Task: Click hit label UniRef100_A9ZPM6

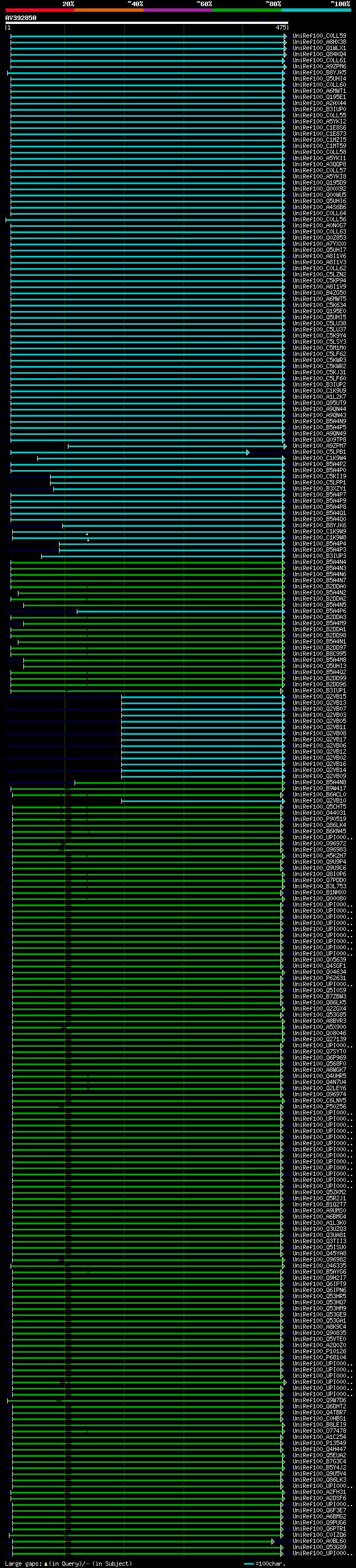Action: (319, 66)
